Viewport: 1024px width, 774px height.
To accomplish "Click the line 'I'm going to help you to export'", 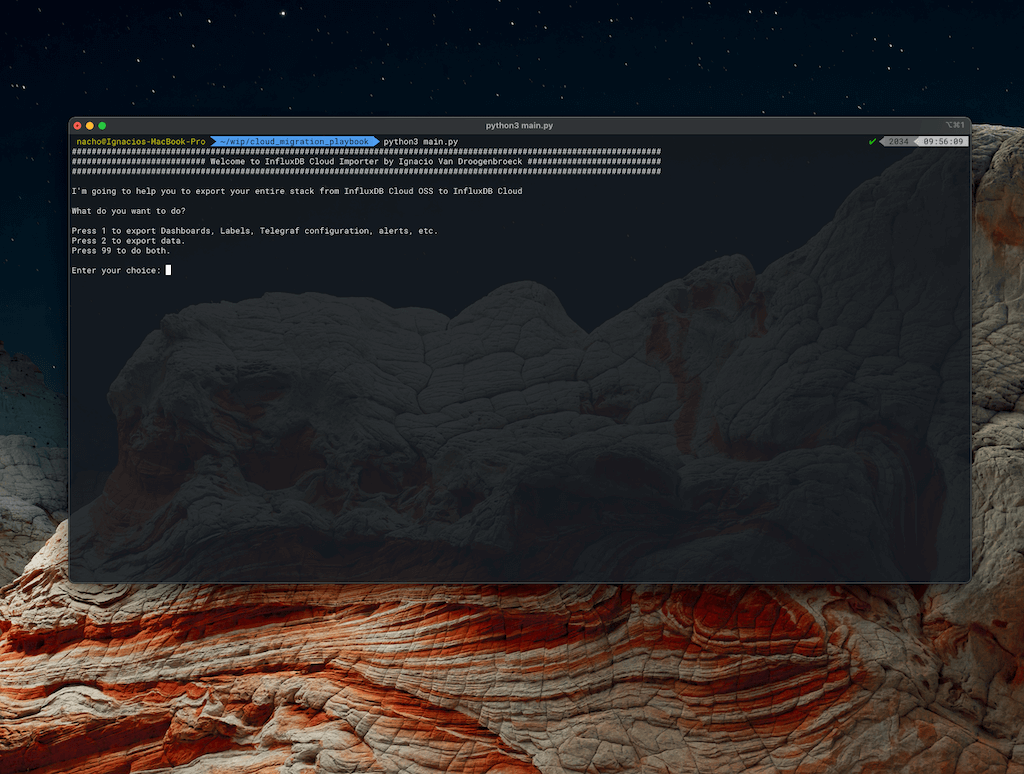I will pyautogui.click(x=297, y=191).
